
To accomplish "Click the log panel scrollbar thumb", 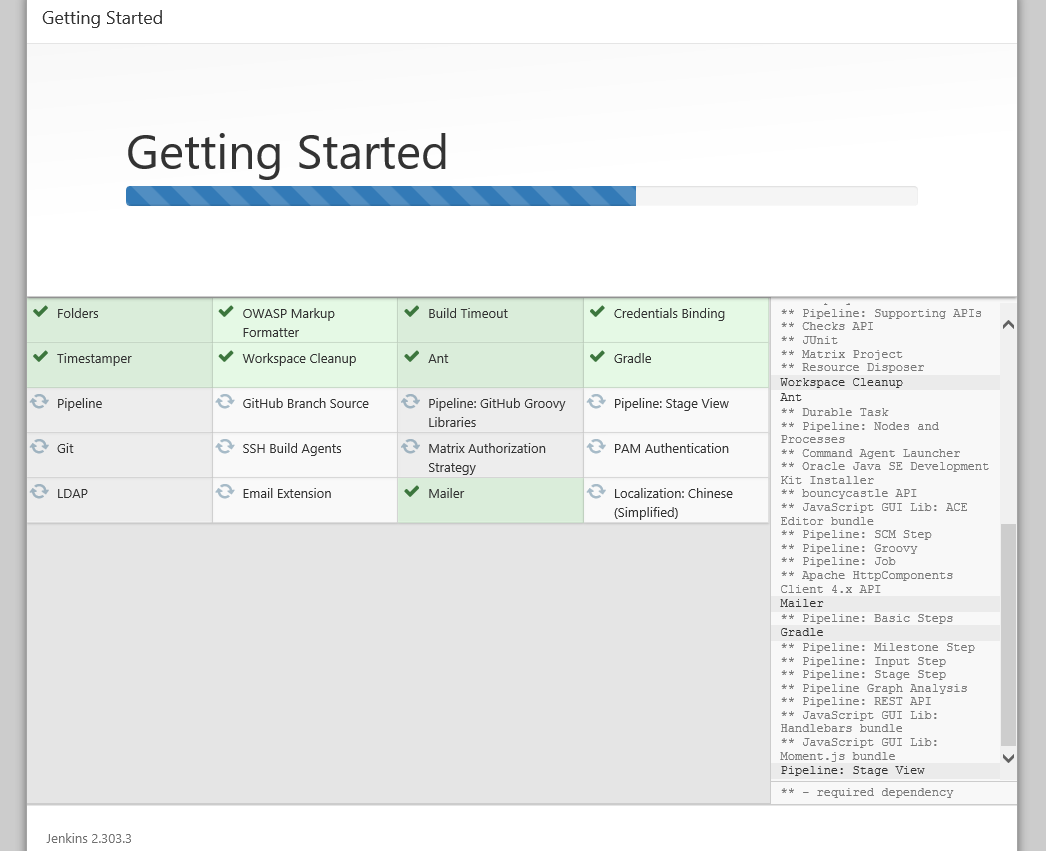I will tap(1009, 634).
